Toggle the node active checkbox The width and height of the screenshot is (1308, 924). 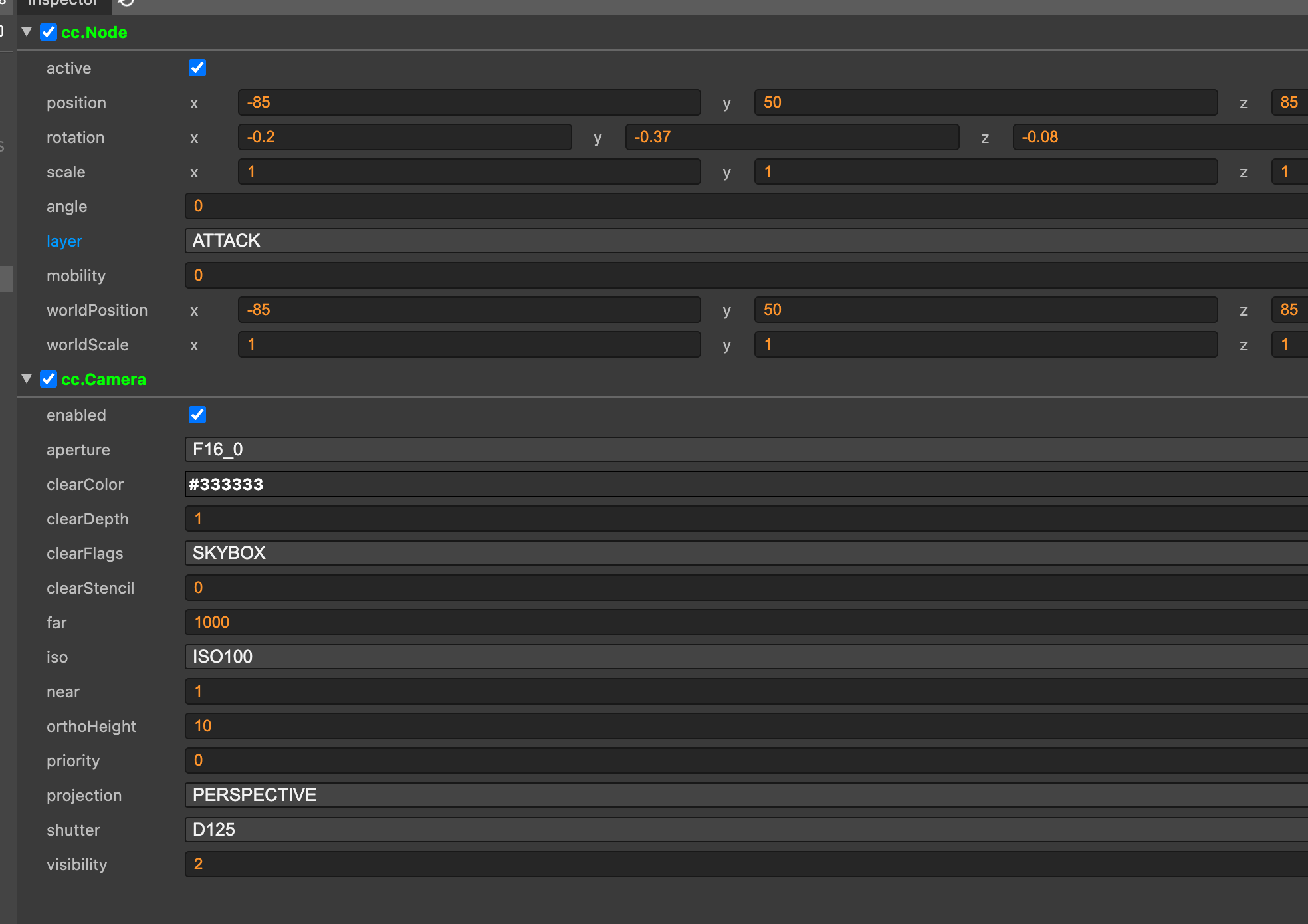click(x=197, y=68)
